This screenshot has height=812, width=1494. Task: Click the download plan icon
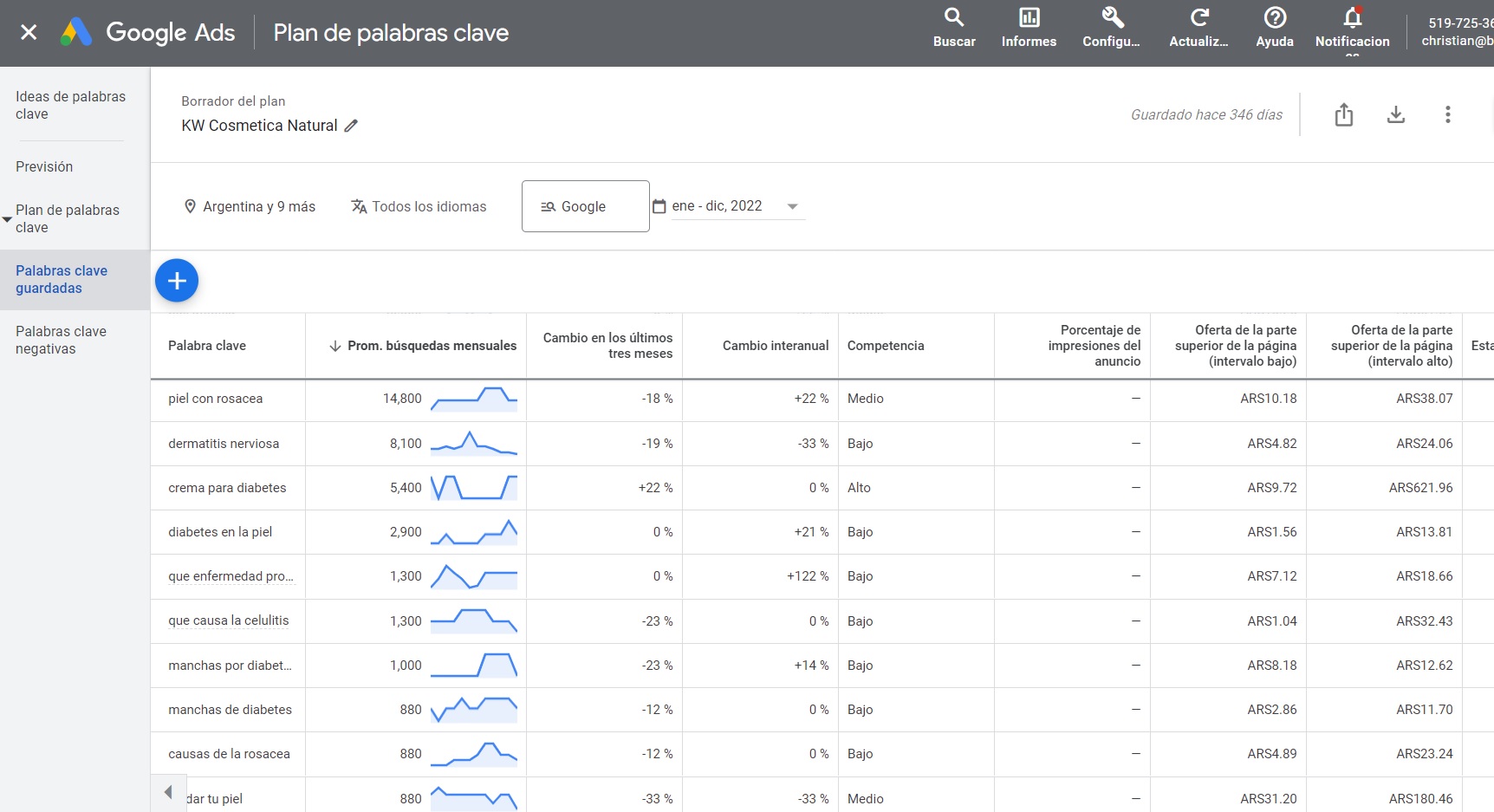[1395, 114]
